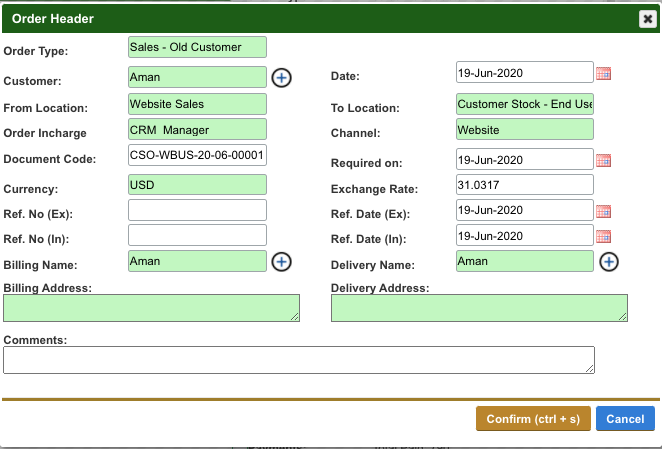Viewport: 662px width, 449px height.
Task: Choose the Channel Website field
Action: tap(524, 129)
